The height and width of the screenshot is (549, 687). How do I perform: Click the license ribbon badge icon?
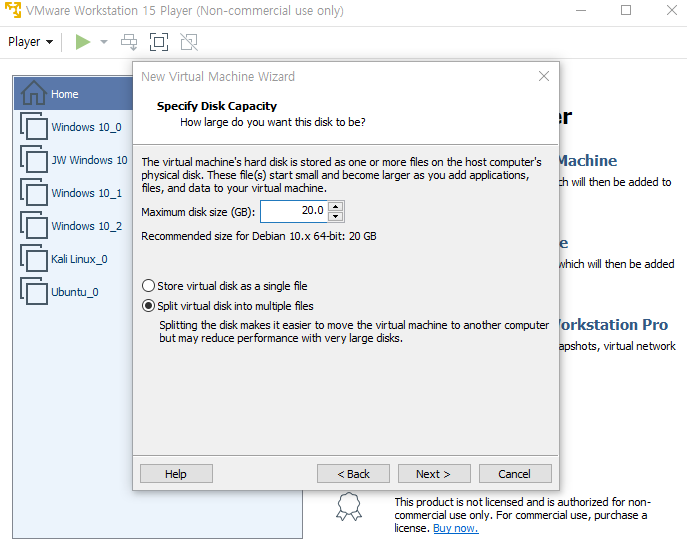[x=349, y=506]
